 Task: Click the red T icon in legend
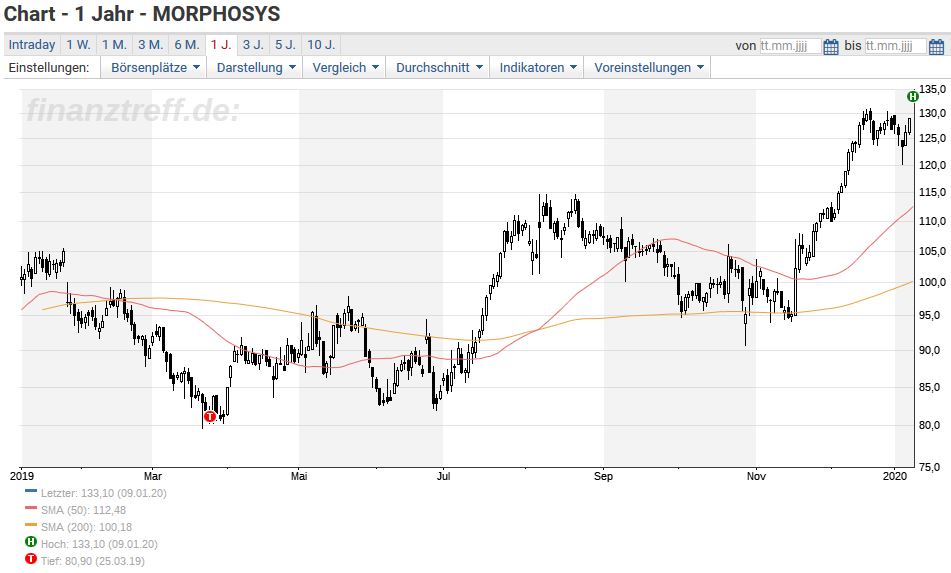click(x=31, y=559)
